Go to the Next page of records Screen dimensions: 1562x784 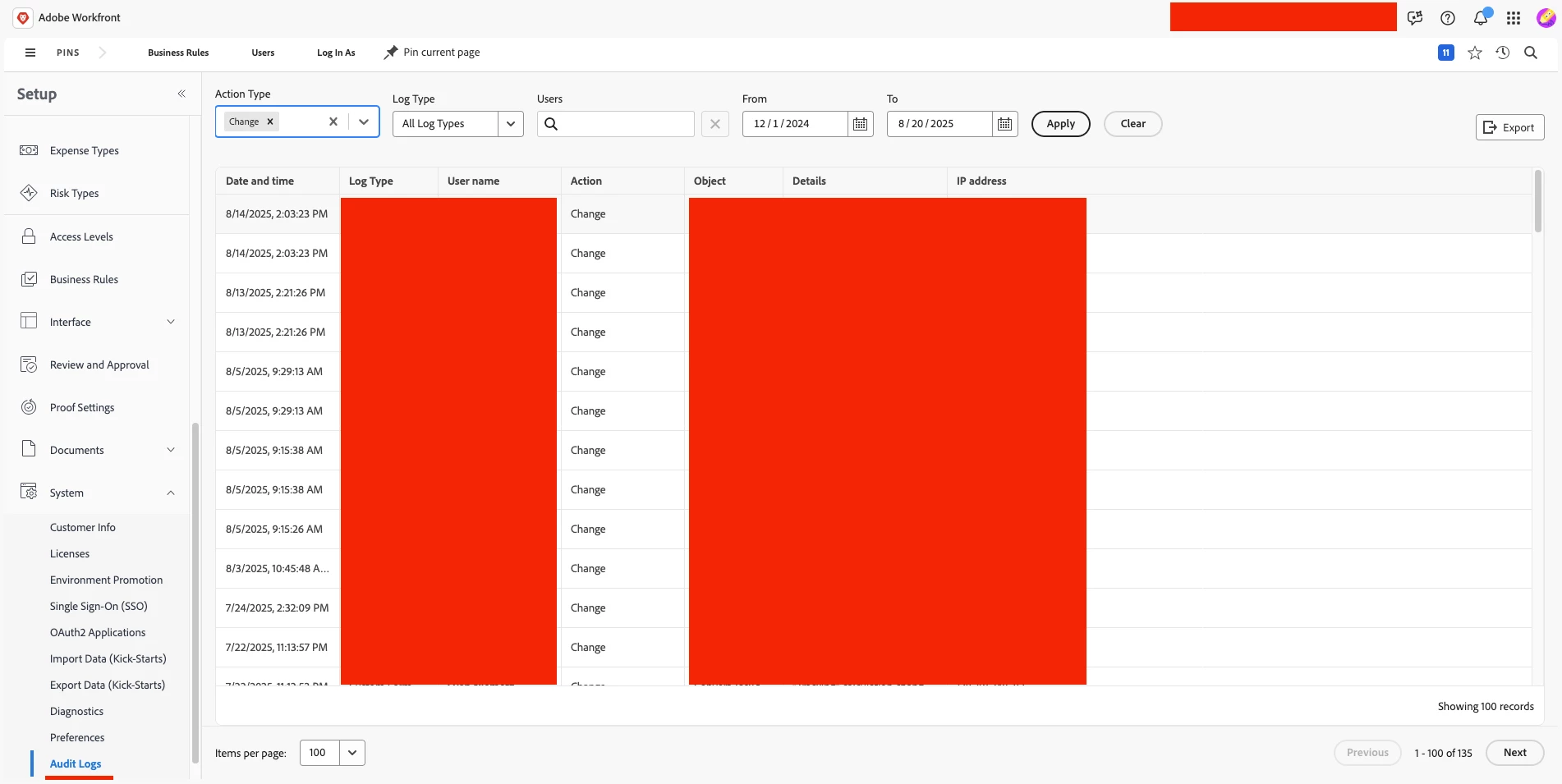pyautogui.click(x=1514, y=753)
